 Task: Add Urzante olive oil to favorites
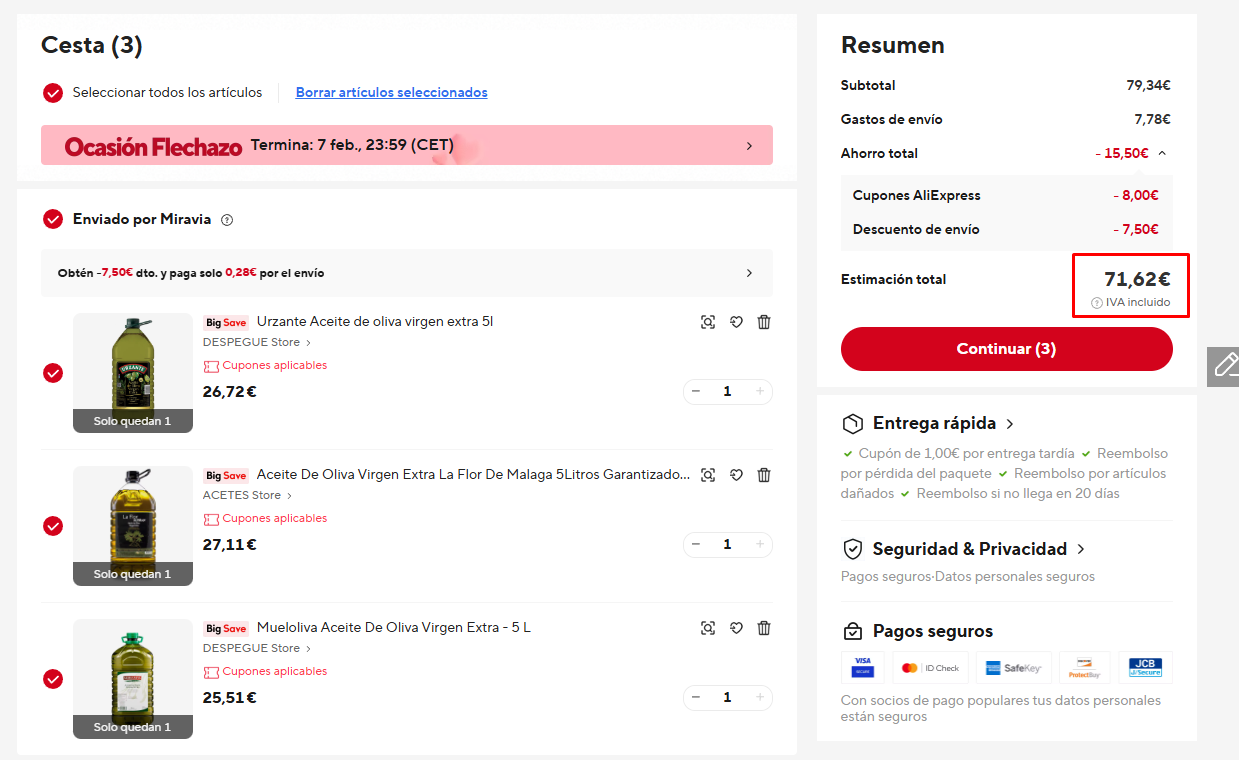736,322
